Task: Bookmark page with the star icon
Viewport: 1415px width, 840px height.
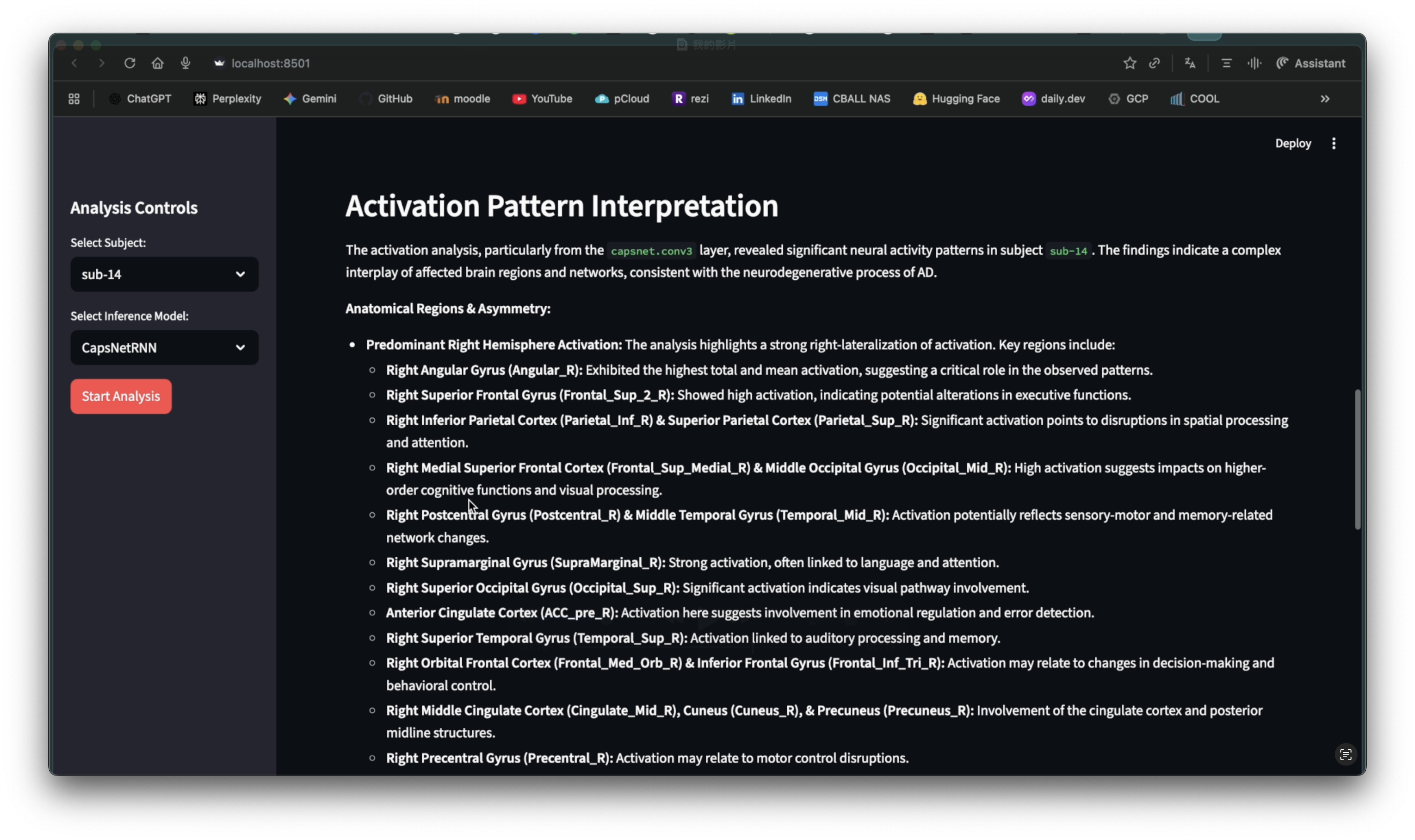Action: pyautogui.click(x=1130, y=64)
